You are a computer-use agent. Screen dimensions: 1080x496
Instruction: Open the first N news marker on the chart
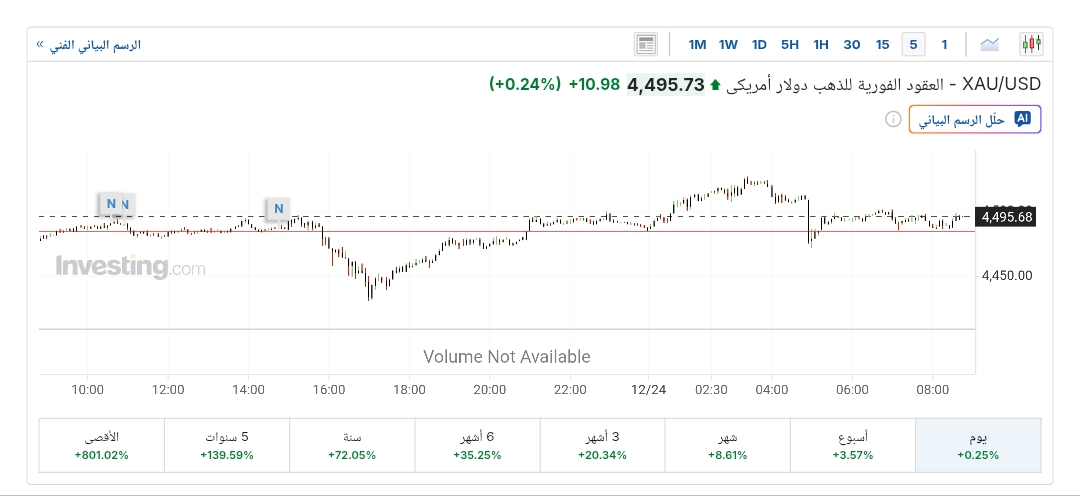(x=111, y=204)
